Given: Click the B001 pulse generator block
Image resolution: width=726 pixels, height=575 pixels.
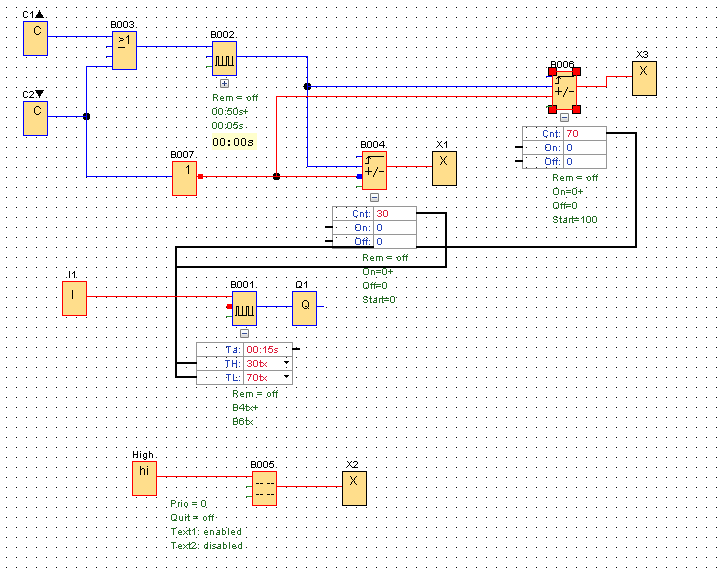Looking at the screenshot, I should [244, 309].
